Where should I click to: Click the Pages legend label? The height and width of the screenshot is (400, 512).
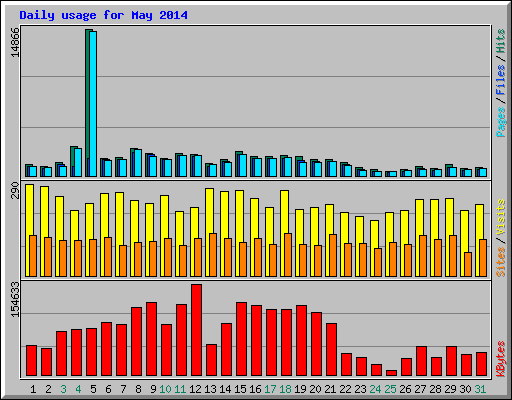[x=500, y=122]
